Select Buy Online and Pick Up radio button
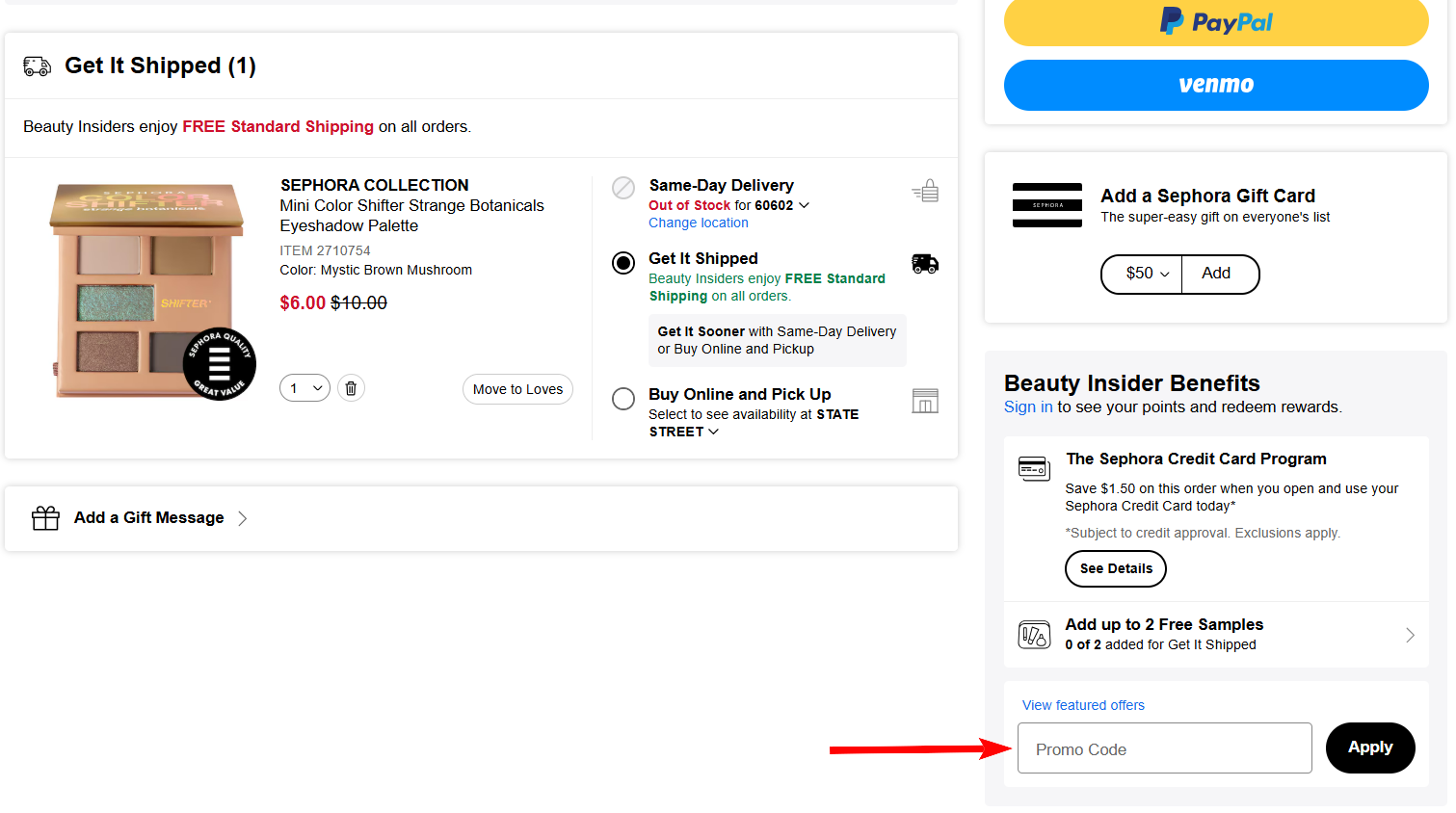The width and height of the screenshot is (1456, 813). point(623,399)
